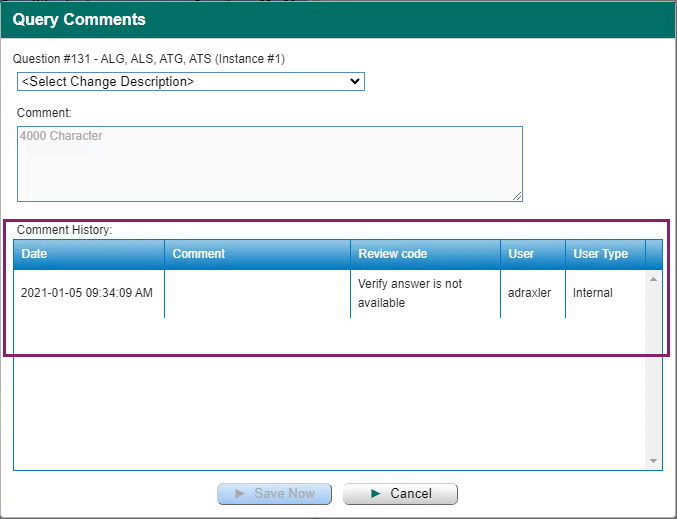Click the empty Comment cell in the history row
677x519 pixels.
click(257, 293)
